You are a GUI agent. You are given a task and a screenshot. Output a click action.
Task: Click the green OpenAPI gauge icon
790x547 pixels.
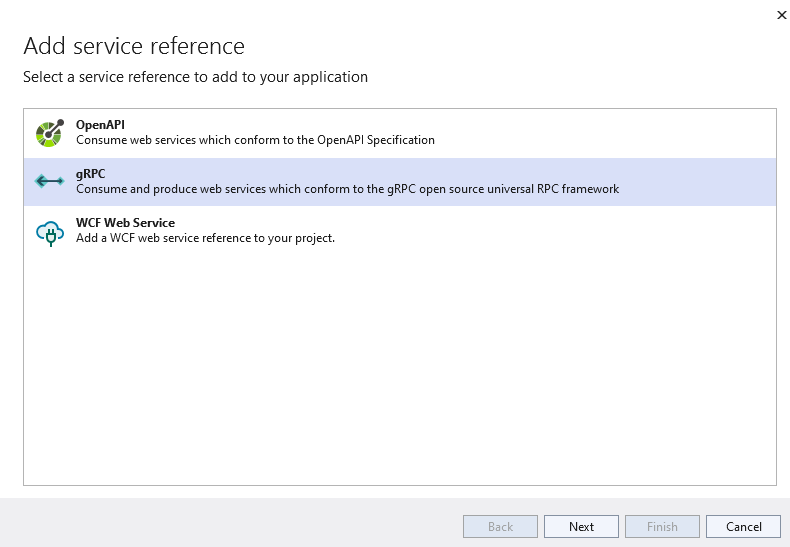pos(50,133)
